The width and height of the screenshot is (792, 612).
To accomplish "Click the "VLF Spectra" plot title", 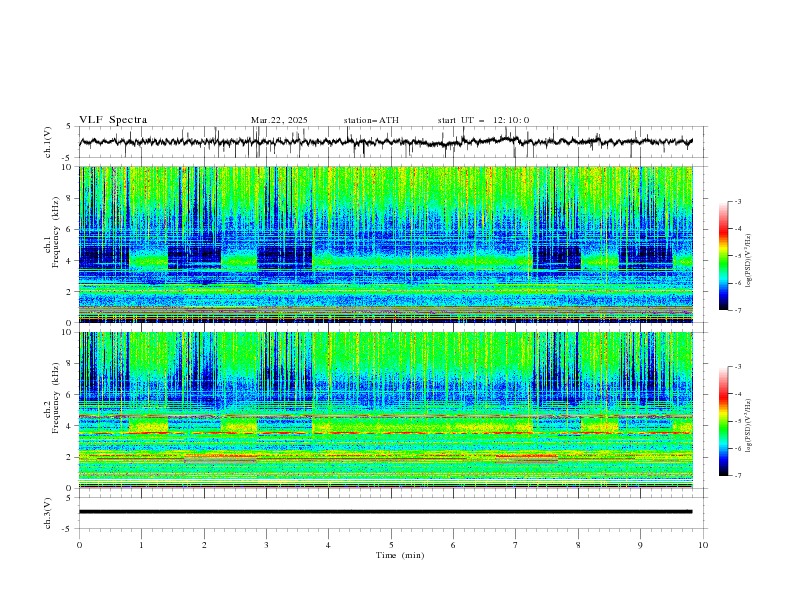I will coord(113,120).
